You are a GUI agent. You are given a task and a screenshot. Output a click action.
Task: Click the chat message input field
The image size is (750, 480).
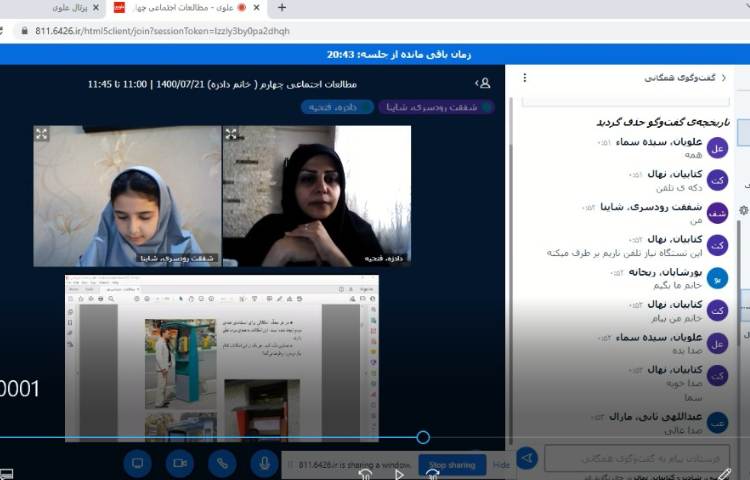[637, 458]
